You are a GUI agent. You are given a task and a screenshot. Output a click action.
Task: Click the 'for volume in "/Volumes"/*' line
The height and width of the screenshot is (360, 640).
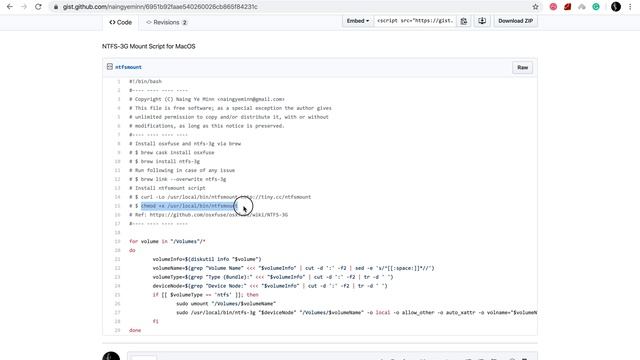coord(167,241)
